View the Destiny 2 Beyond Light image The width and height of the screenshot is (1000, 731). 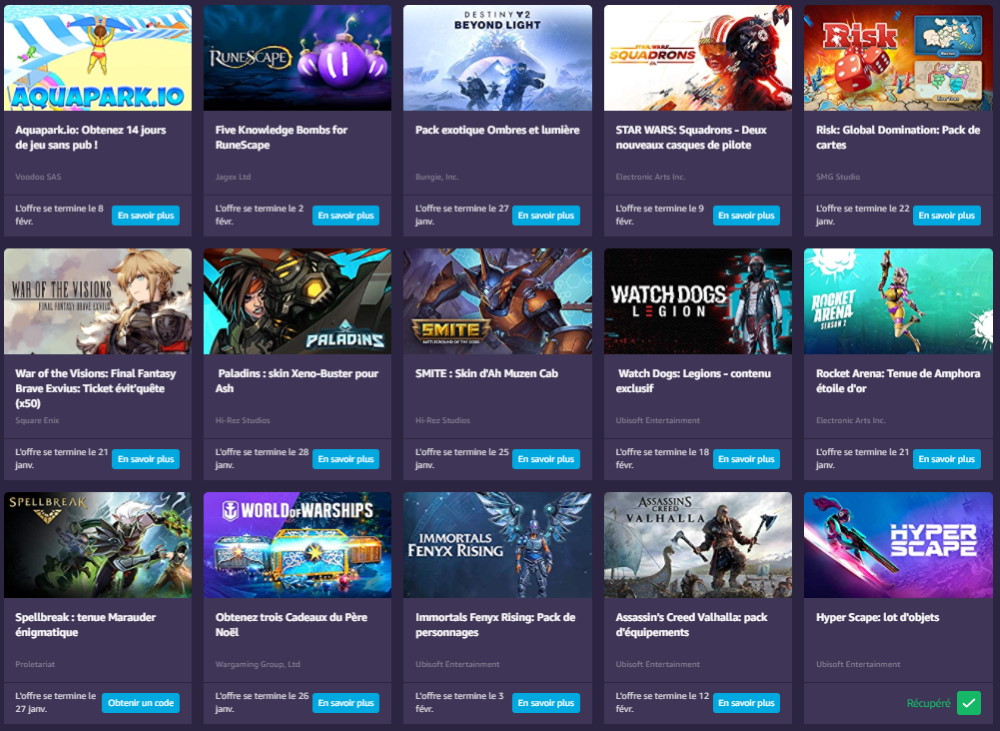coord(497,57)
